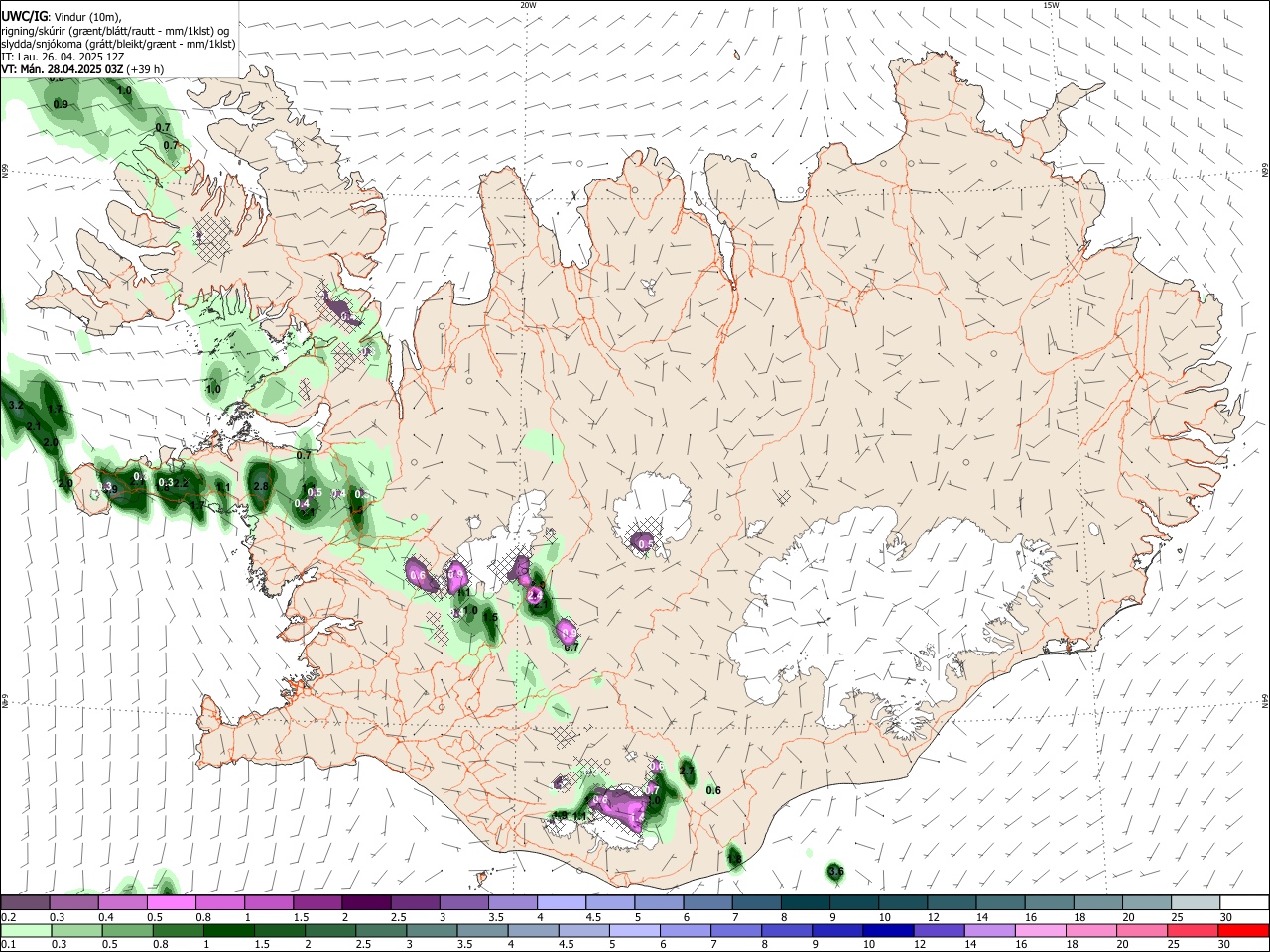The image size is (1270, 952).
Task: Click the bright pink swatch in upper legend row
Action: (171, 902)
